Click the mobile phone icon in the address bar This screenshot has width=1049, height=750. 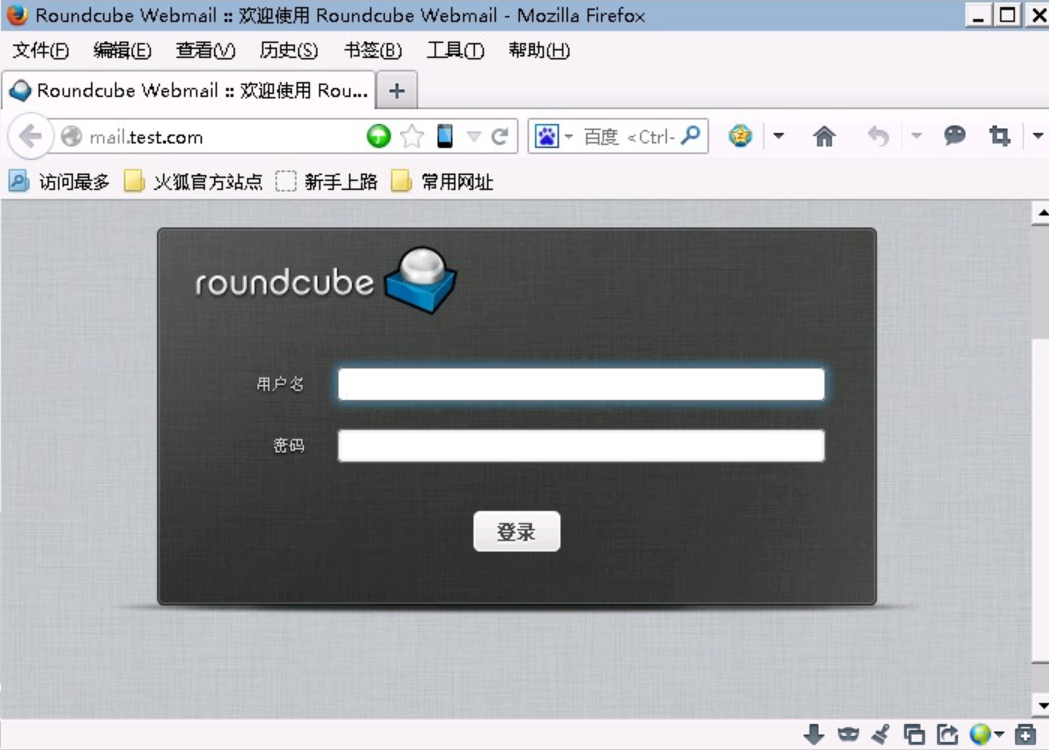click(x=445, y=136)
